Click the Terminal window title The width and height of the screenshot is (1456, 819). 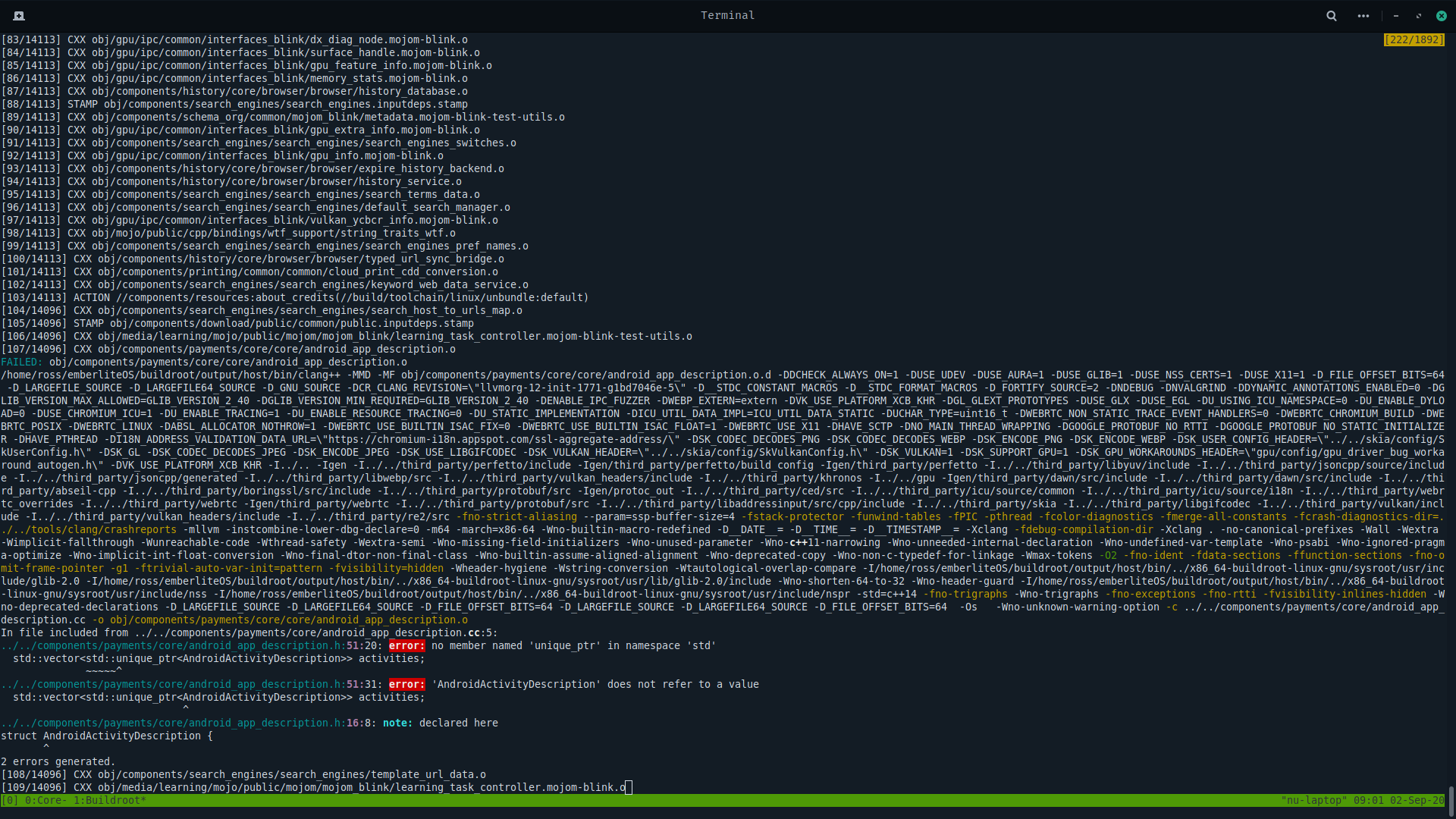pyautogui.click(x=727, y=15)
